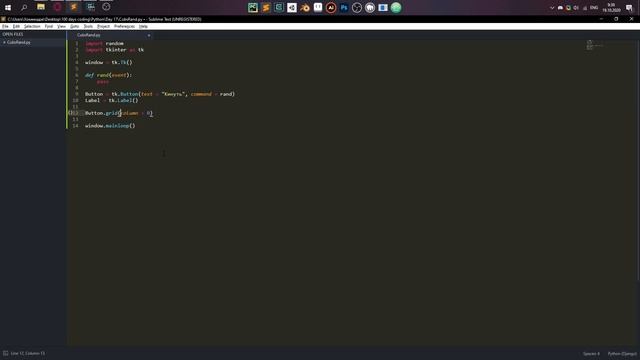Launch Photoshop from the centered dock
Screen dimensions: 640x360
(344, 7)
